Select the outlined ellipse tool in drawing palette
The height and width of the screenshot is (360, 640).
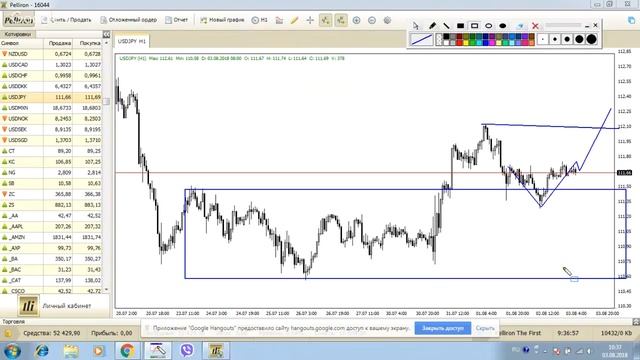point(489,26)
